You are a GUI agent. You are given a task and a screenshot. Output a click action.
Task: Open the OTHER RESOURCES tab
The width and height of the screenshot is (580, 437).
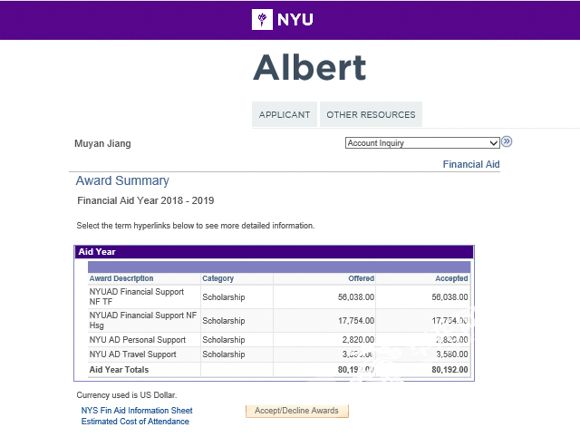click(371, 115)
